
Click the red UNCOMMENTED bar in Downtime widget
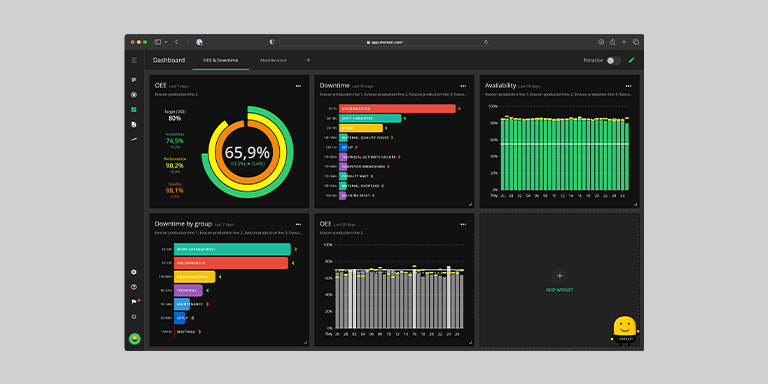click(397, 109)
